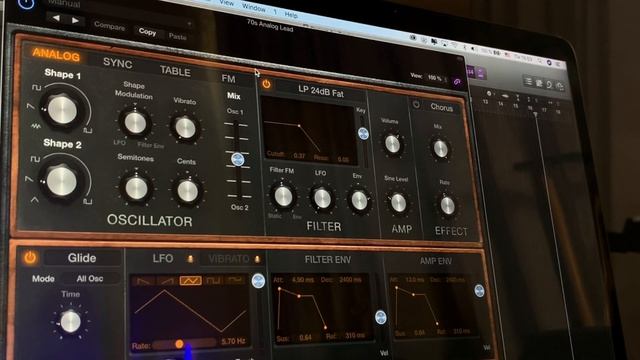Select the descending sawtooth LFO waveform
This screenshot has width=640, height=360.
pos(144,280)
